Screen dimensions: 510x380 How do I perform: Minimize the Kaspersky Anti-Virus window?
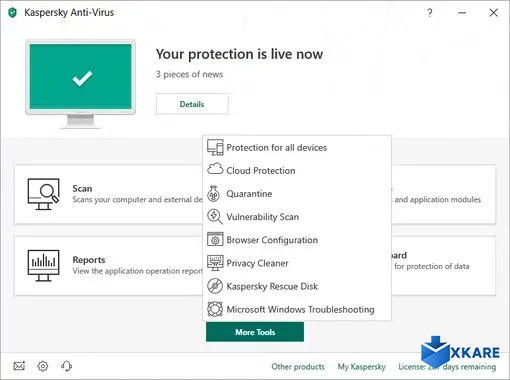click(x=462, y=13)
